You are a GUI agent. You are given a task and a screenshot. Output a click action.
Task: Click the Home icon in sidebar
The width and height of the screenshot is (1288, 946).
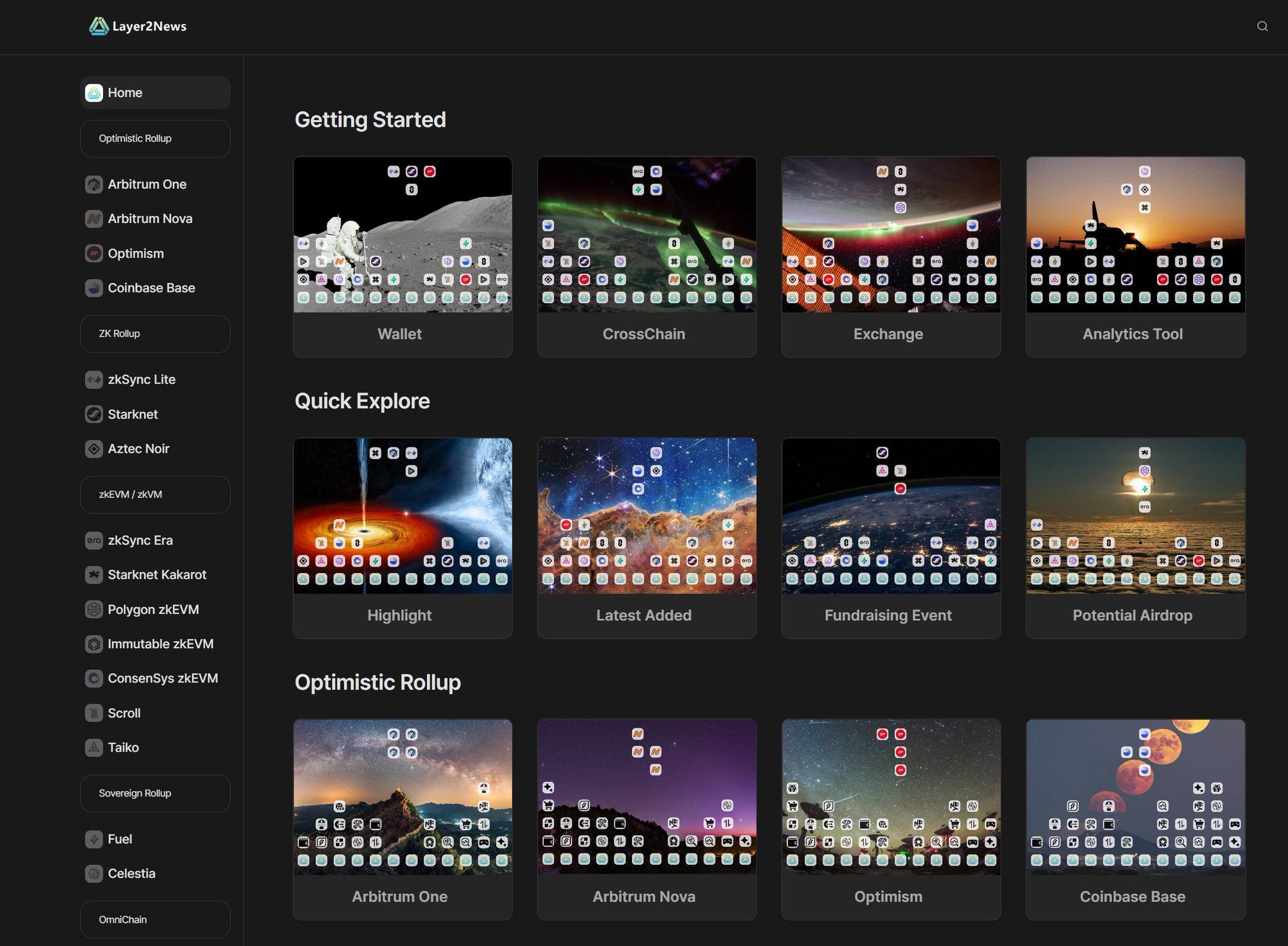[x=94, y=93]
